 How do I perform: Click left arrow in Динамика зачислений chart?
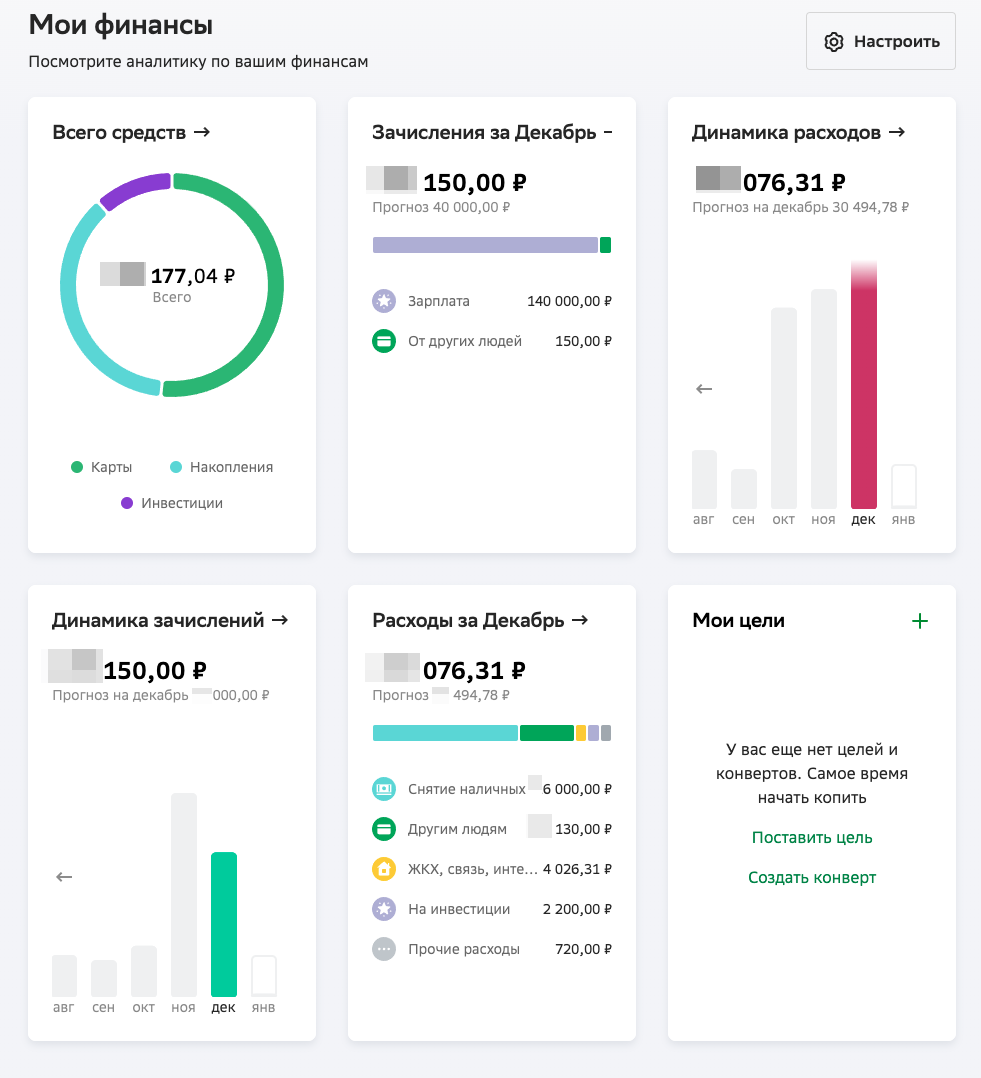(x=64, y=877)
